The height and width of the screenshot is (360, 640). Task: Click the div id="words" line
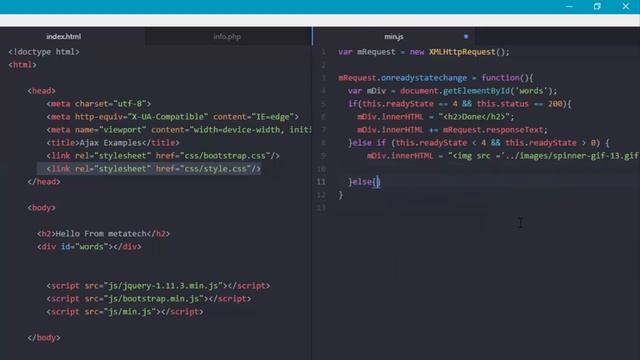(x=89, y=247)
